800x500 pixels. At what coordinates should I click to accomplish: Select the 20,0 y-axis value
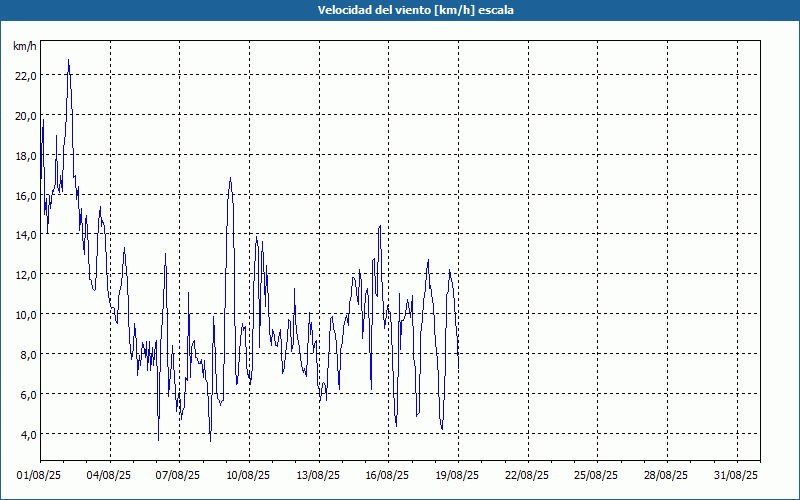(26, 116)
